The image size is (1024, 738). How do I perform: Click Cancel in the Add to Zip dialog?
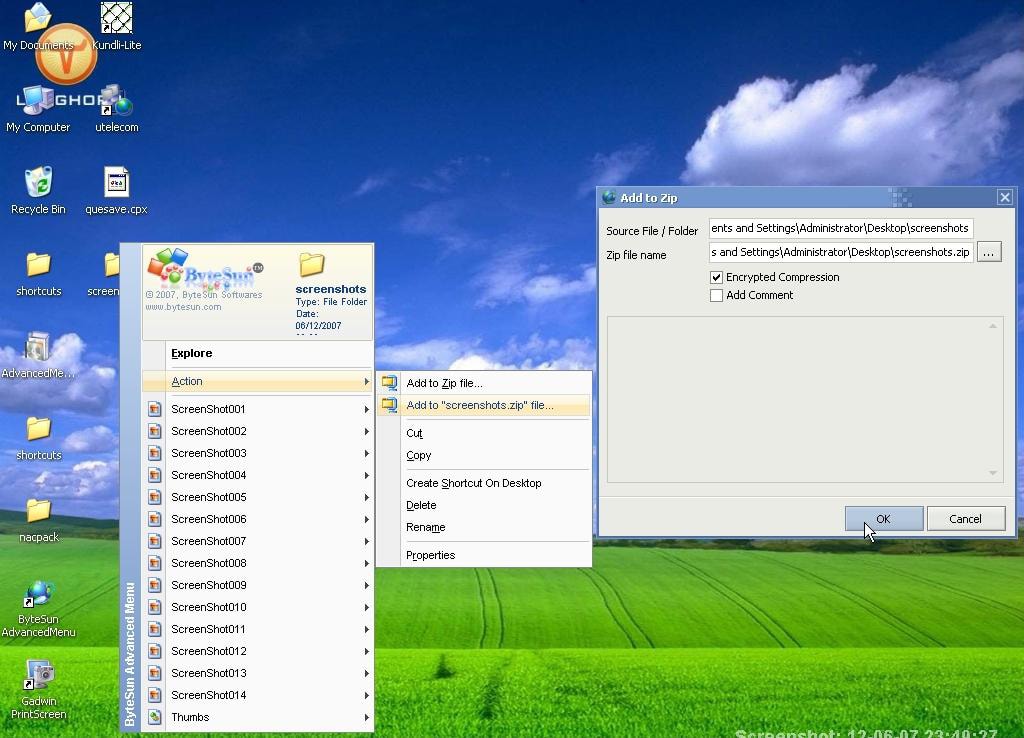[965, 519]
